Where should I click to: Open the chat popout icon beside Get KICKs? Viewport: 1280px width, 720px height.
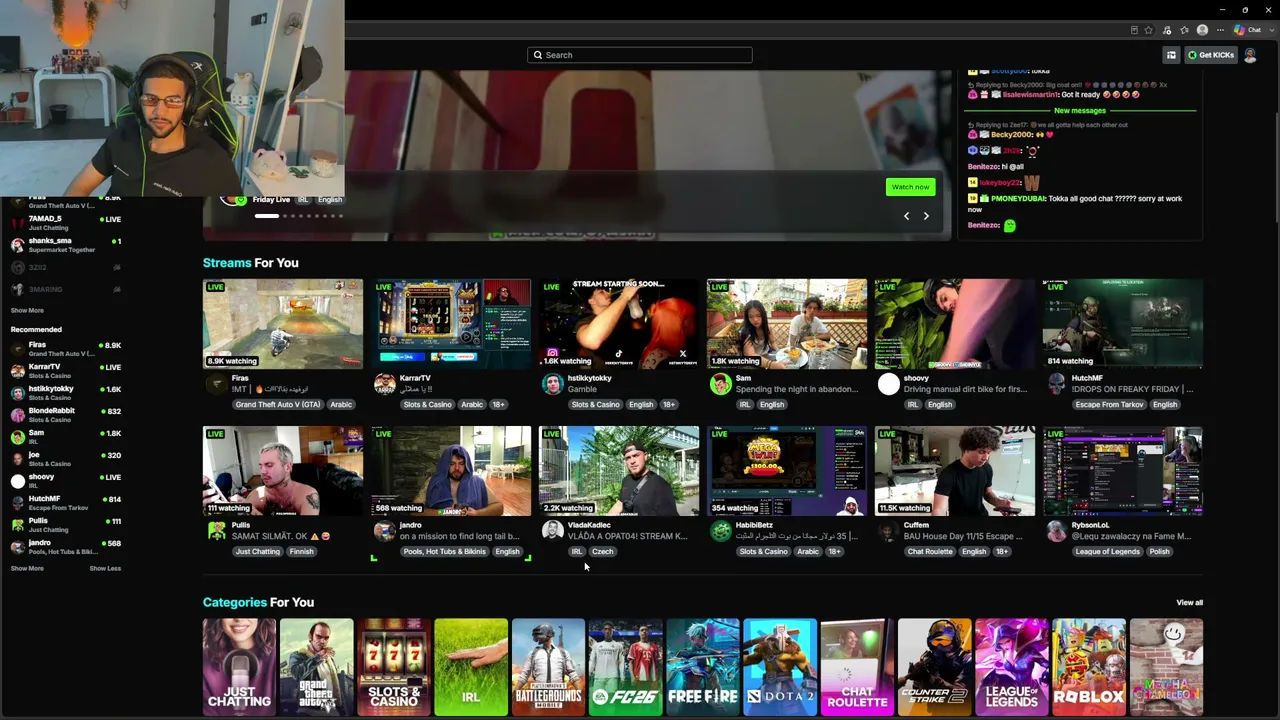(1171, 55)
